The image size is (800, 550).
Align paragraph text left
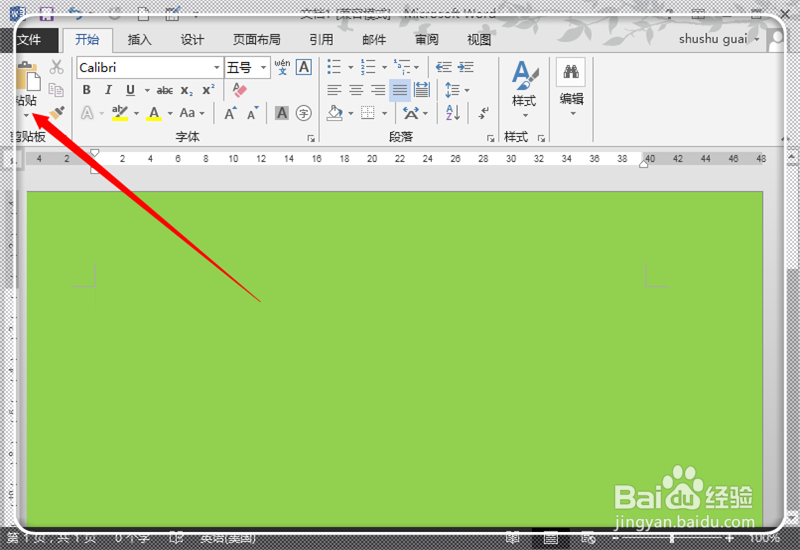pyautogui.click(x=334, y=90)
